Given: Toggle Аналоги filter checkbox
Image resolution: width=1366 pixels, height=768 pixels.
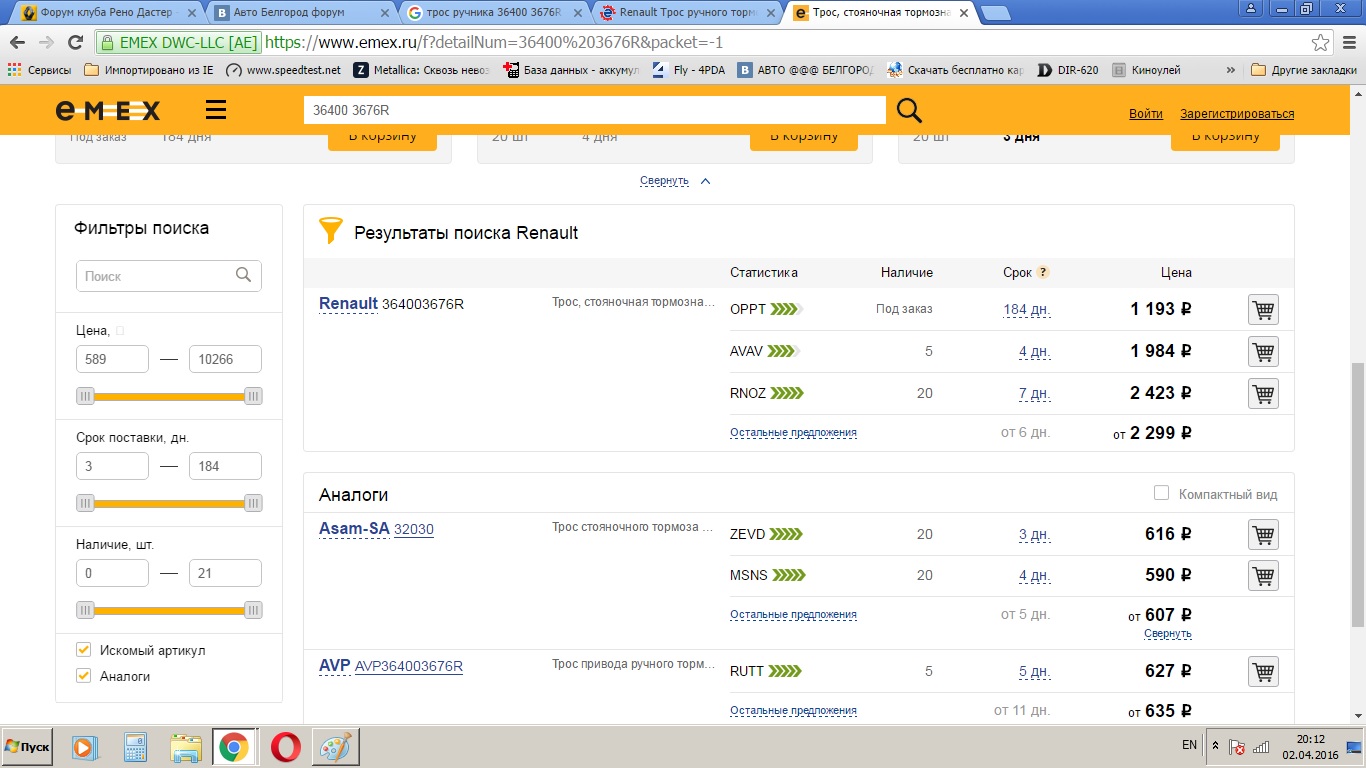Looking at the screenshot, I should [84, 676].
